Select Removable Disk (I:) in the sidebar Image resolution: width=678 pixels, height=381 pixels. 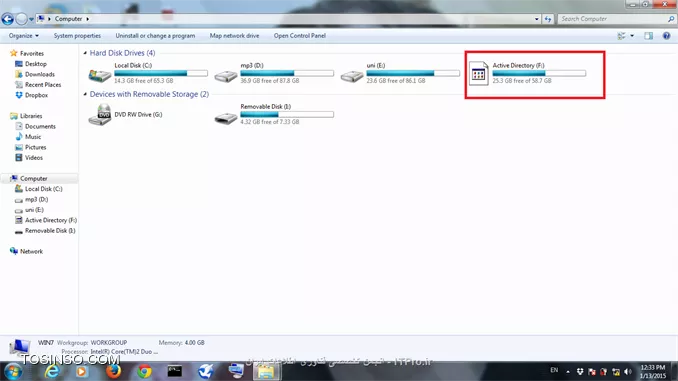tap(50, 231)
